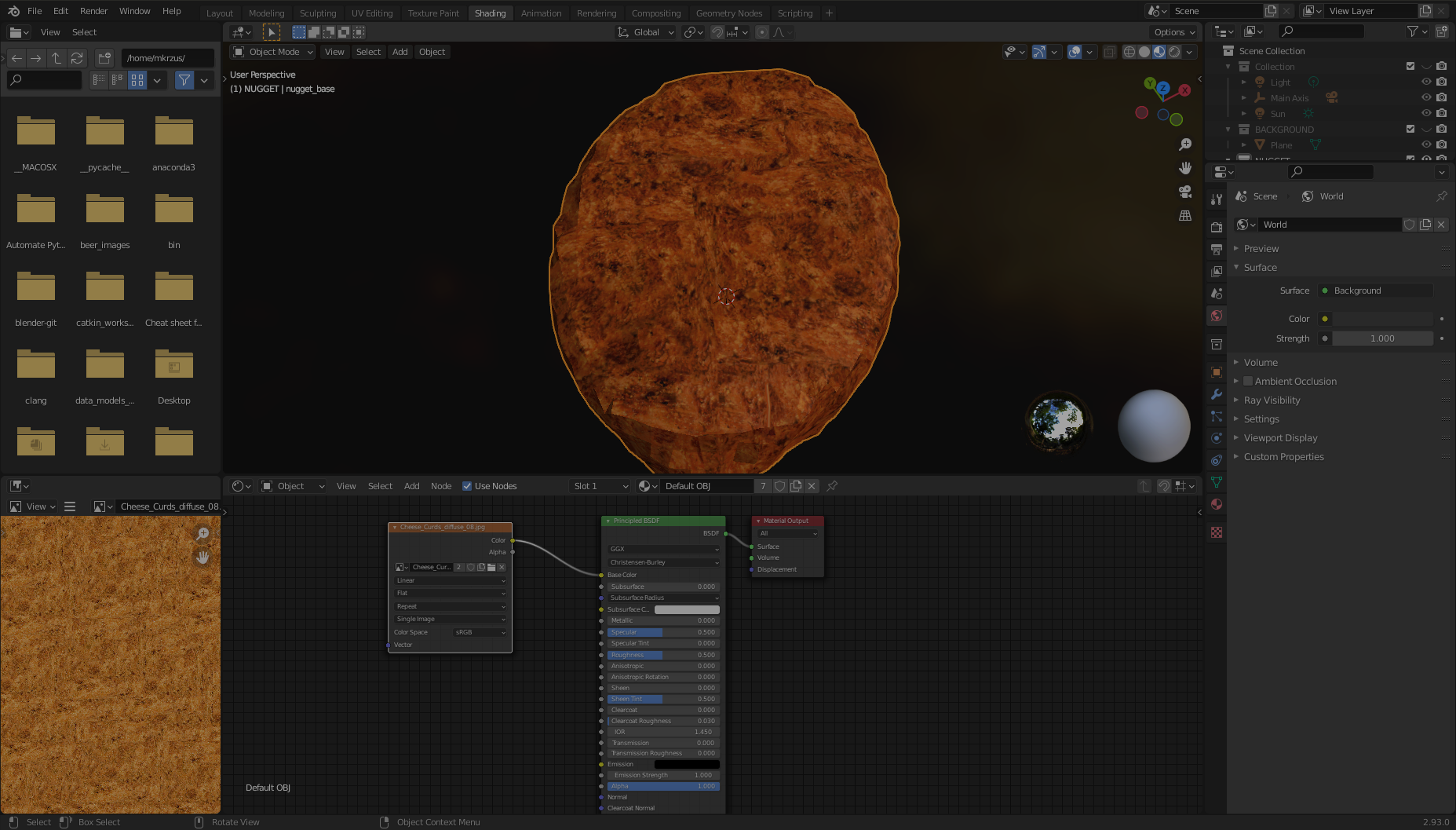
Task: Open the Object Mode dropdown
Action: [273, 52]
